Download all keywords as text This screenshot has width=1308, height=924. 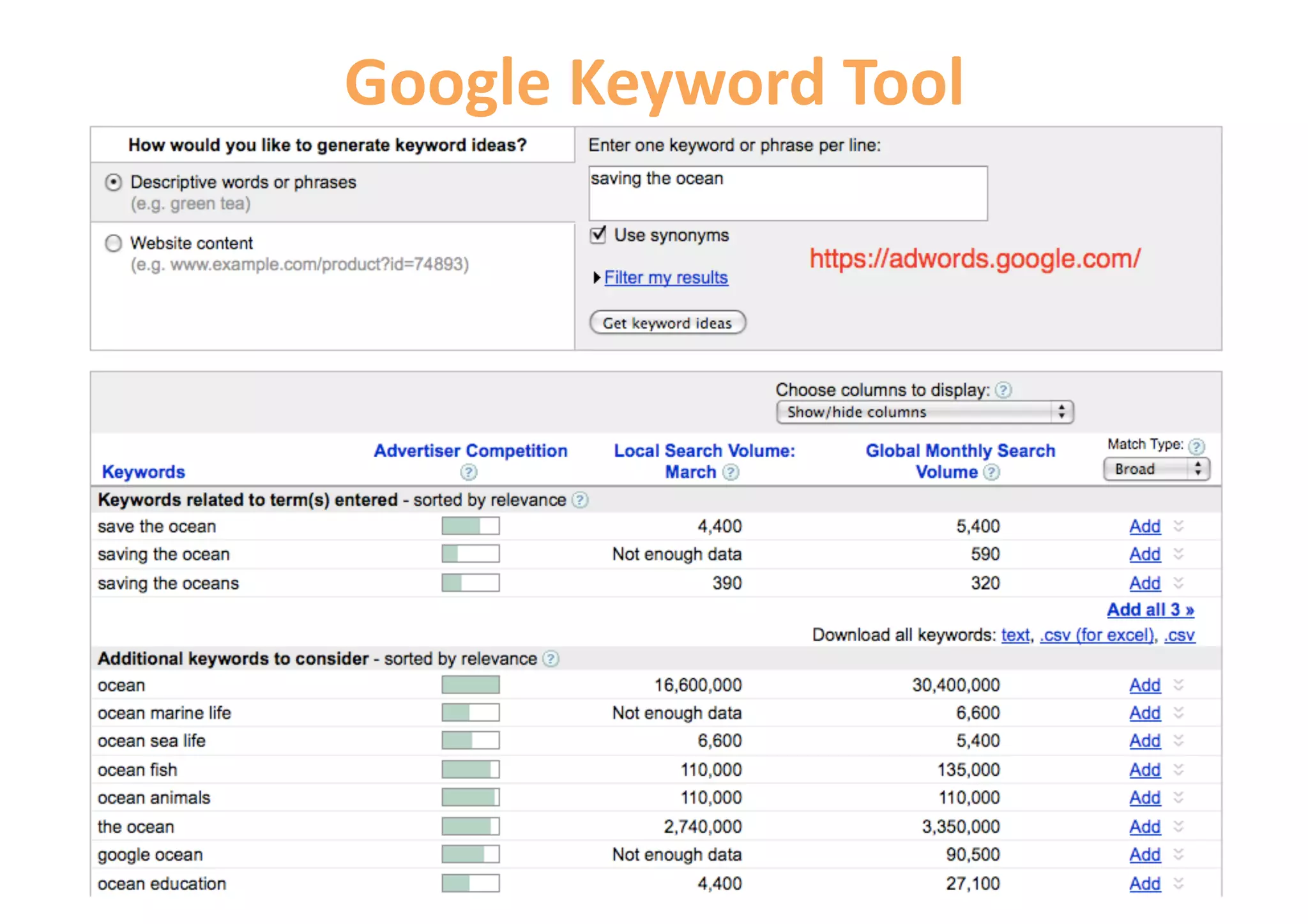pyautogui.click(x=1015, y=635)
